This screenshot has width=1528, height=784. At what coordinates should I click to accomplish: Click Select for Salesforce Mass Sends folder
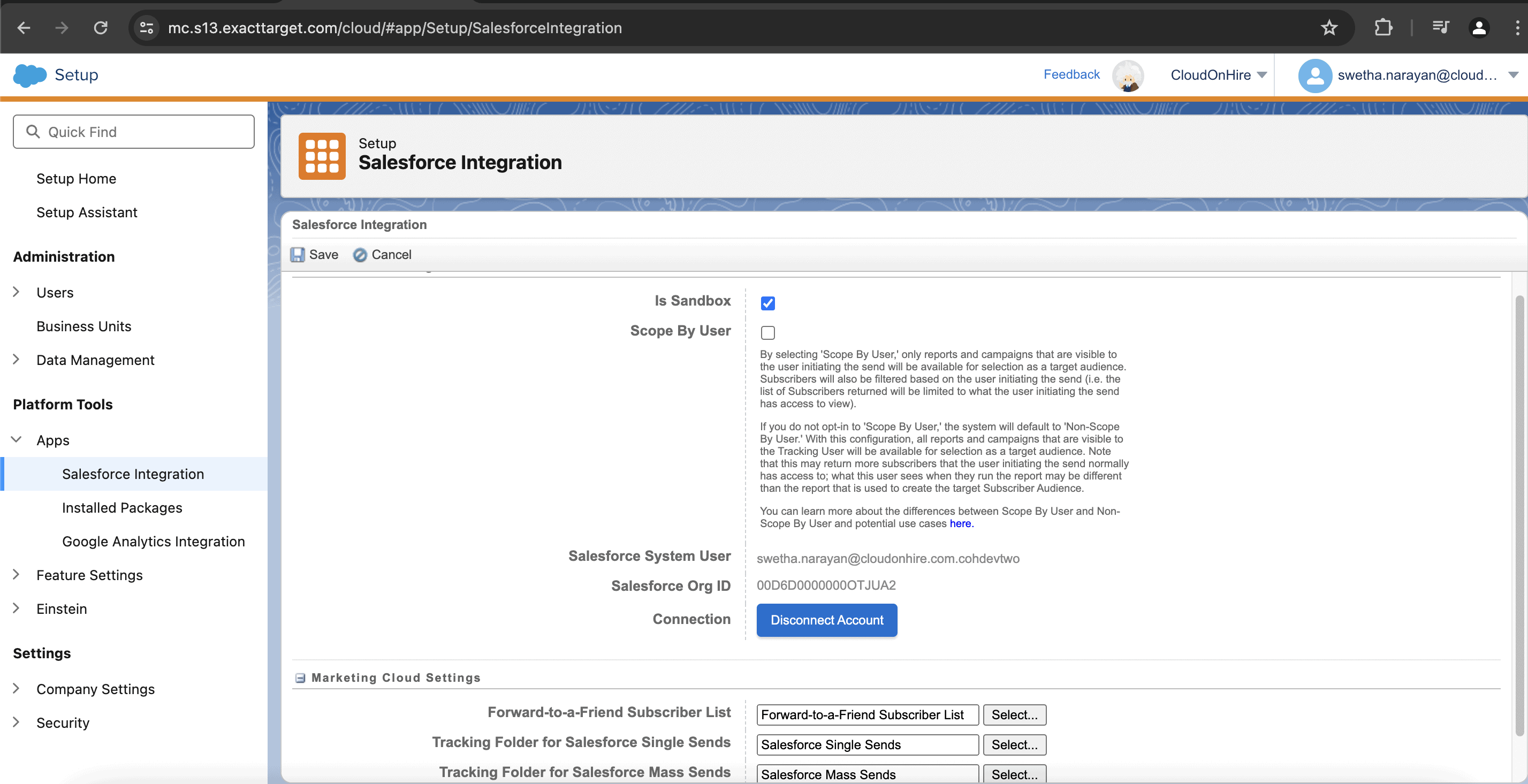[x=1014, y=774]
